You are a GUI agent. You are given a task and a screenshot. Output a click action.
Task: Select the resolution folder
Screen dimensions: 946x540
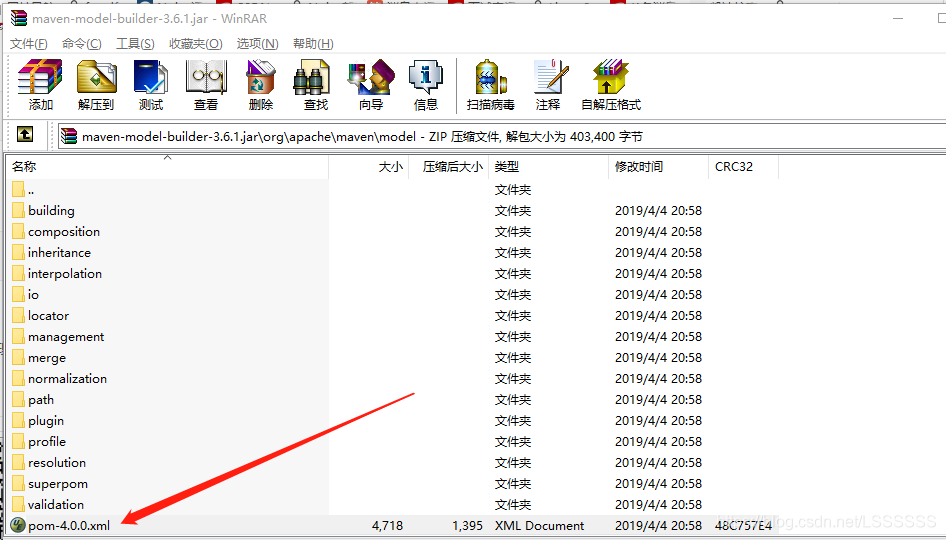(x=57, y=463)
